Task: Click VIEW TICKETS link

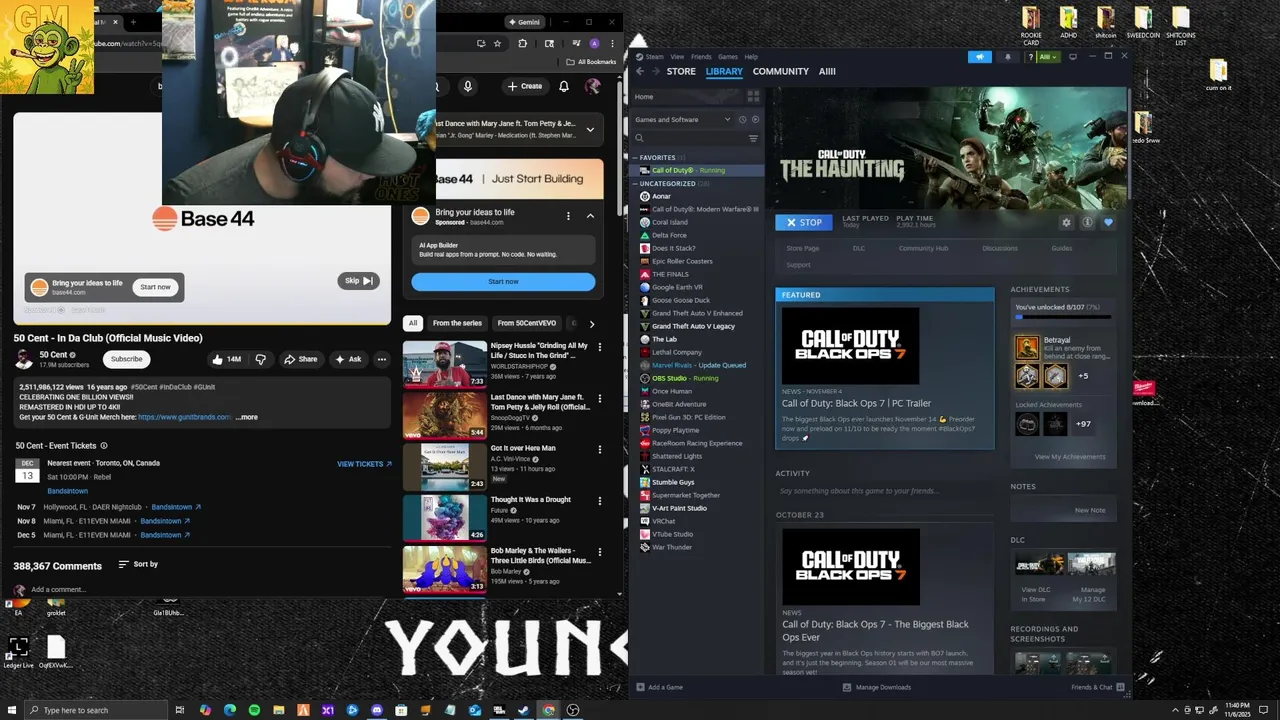Action: pyautogui.click(x=364, y=464)
